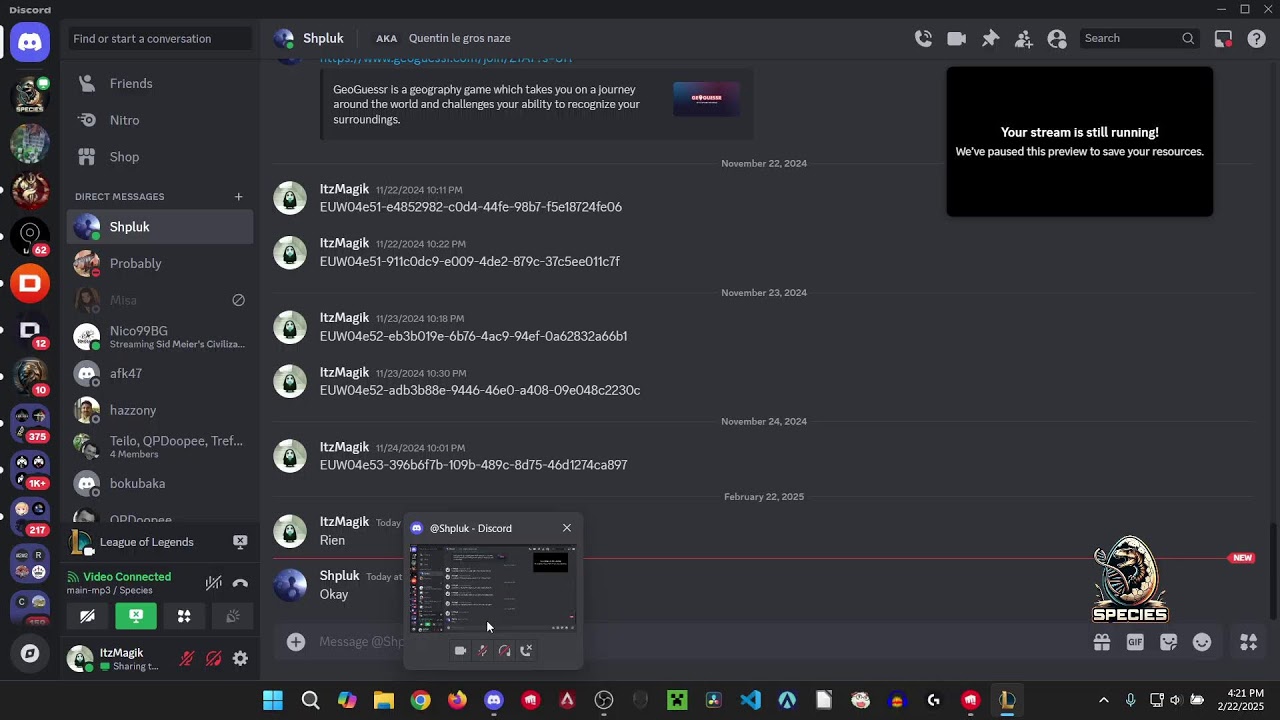Hang up call in taskbar preview toolbar
The image size is (1280, 720).
(526, 651)
